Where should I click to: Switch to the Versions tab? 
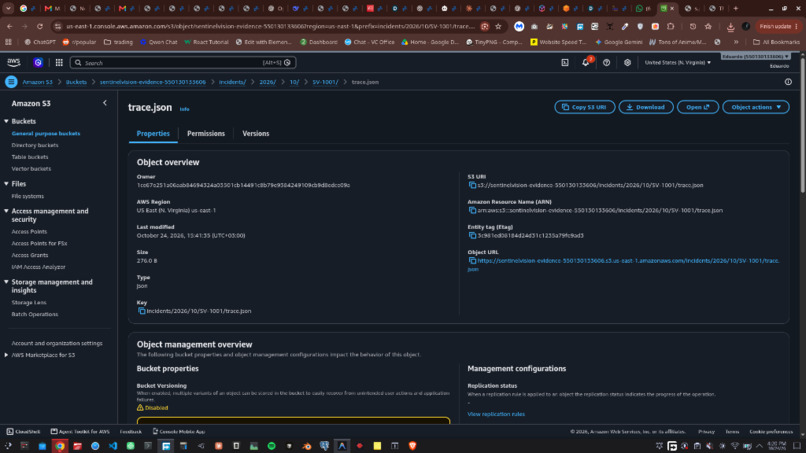click(255, 133)
